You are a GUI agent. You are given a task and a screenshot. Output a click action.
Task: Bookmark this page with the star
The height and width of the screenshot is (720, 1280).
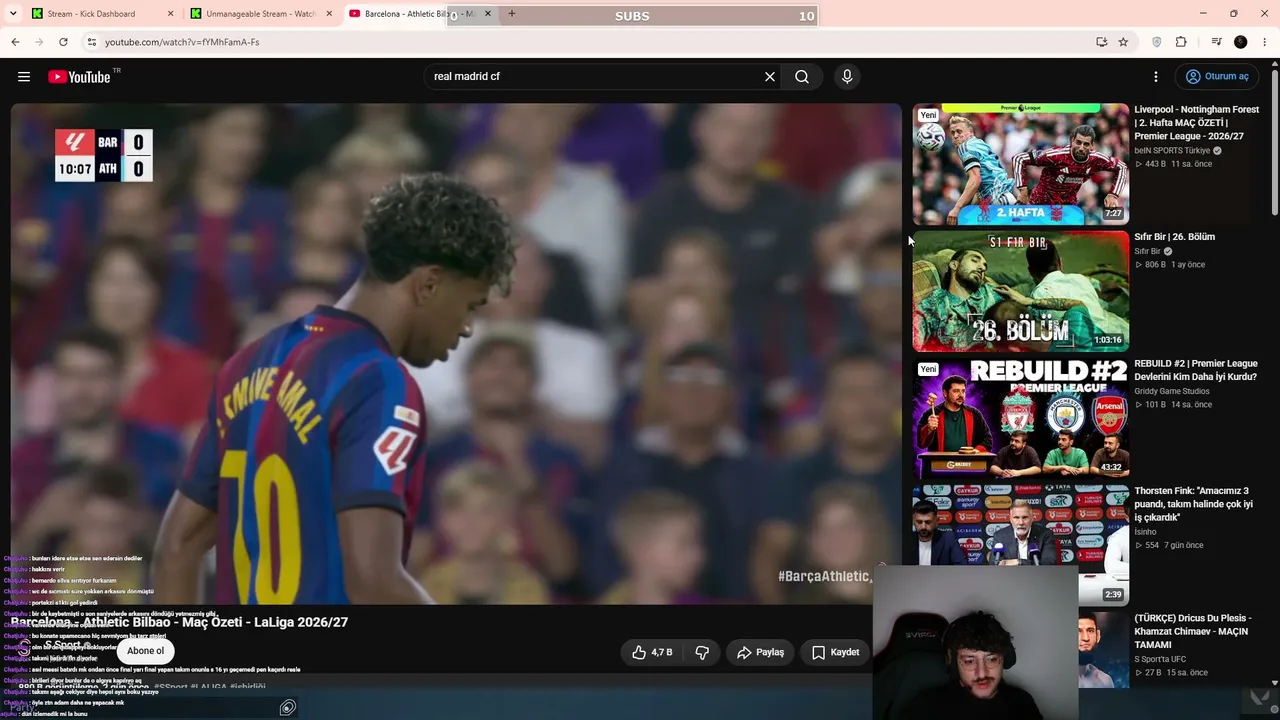tap(1123, 42)
